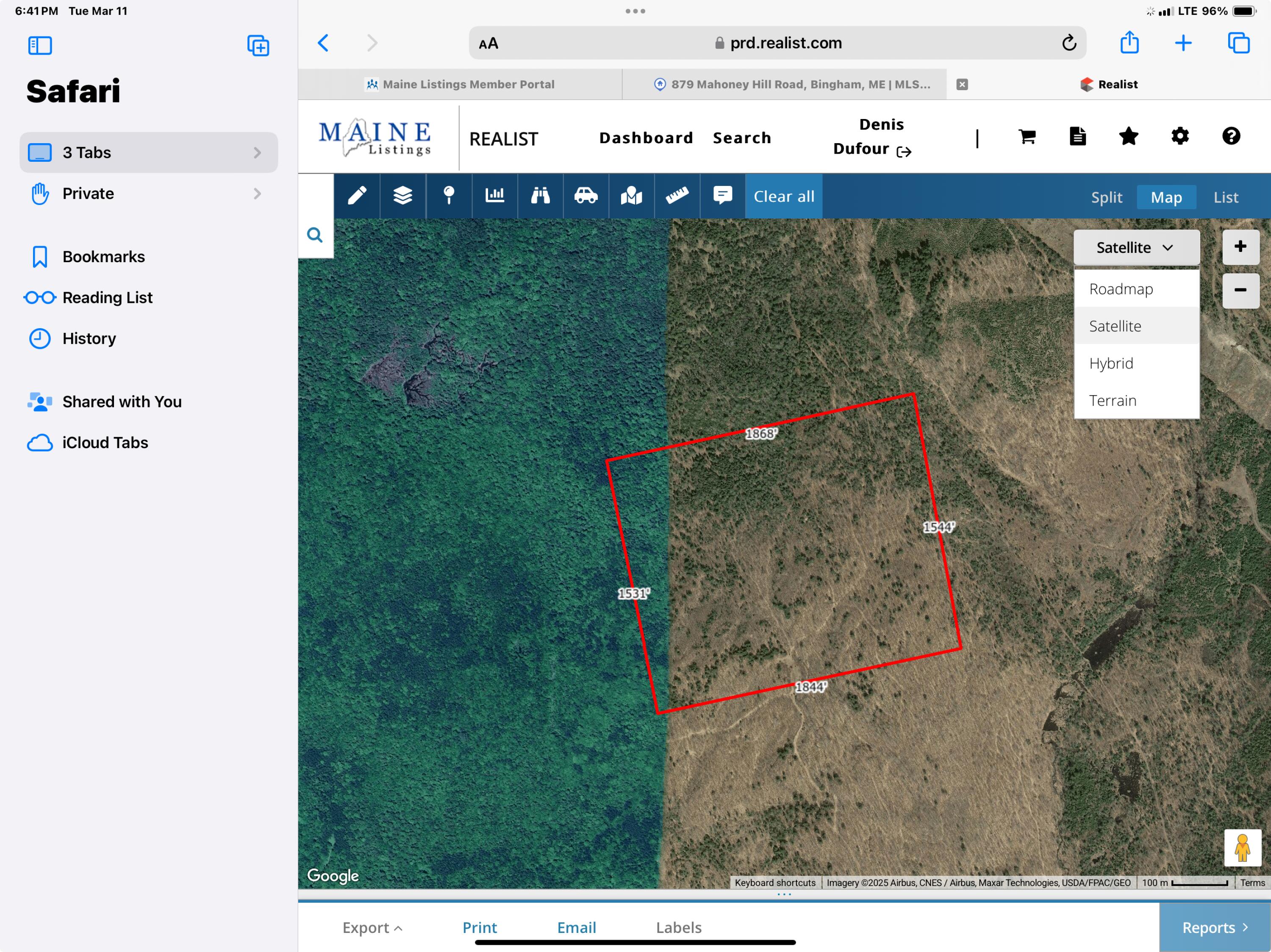Image resolution: width=1271 pixels, height=952 pixels.
Task: Open the binoculars nearby search tool
Action: click(540, 196)
